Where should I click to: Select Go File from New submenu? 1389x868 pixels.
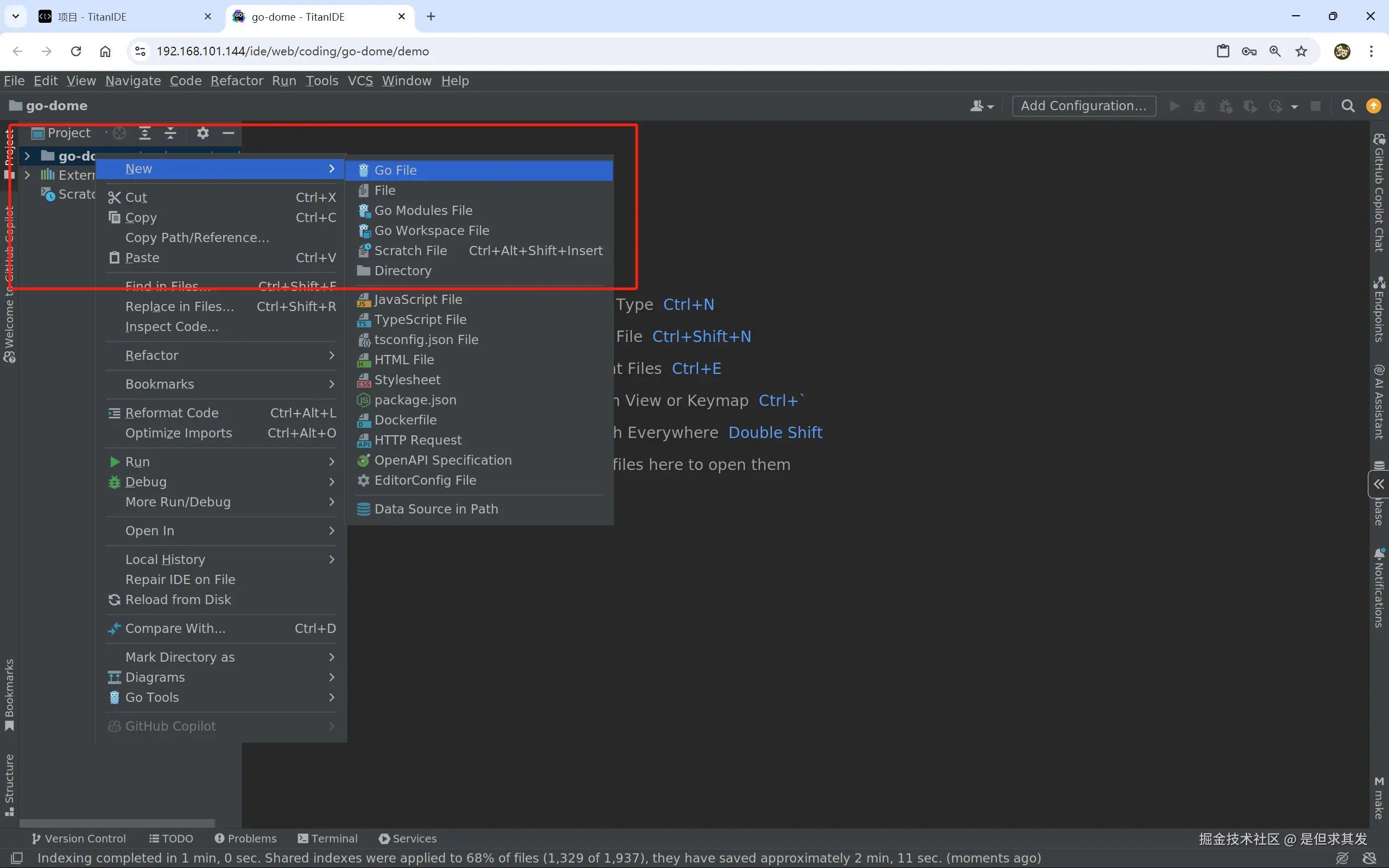tap(396, 170)
